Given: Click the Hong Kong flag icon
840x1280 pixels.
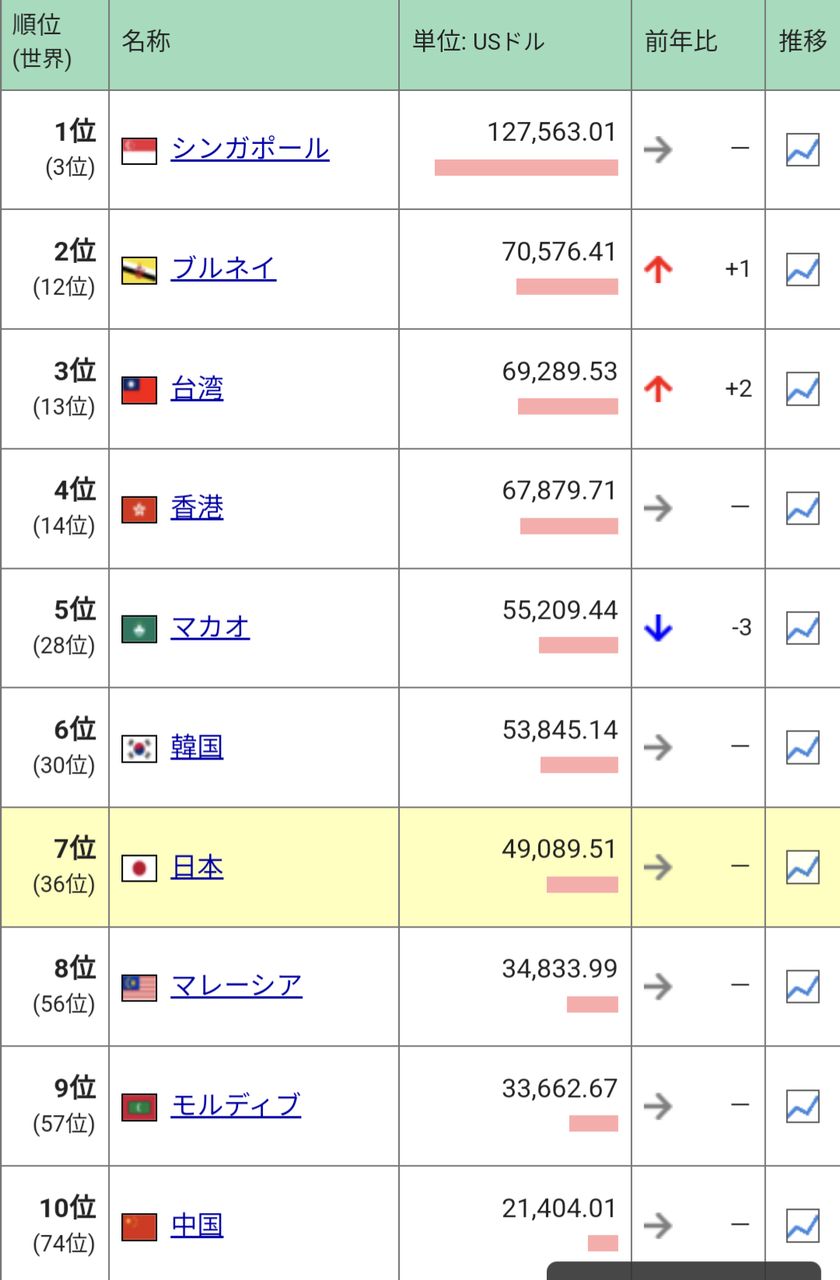Looking at the screenshot, I should coord(139,509).
